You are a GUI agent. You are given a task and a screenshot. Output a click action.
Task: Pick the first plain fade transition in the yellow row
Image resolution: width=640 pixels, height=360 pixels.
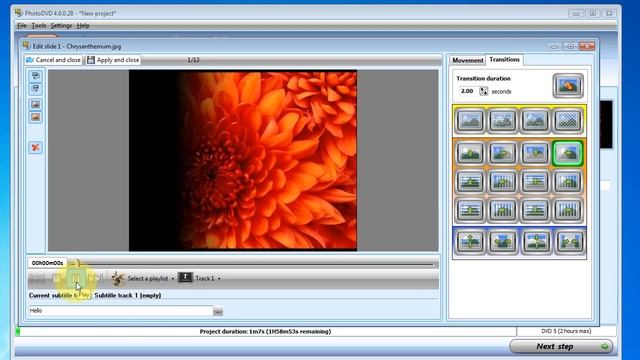470,120
